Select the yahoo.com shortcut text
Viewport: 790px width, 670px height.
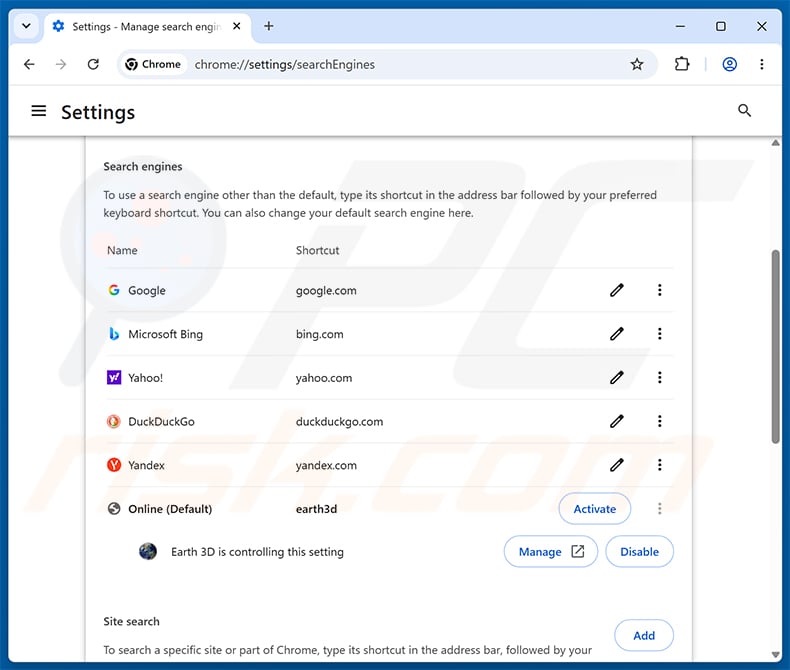pos(324,378)
